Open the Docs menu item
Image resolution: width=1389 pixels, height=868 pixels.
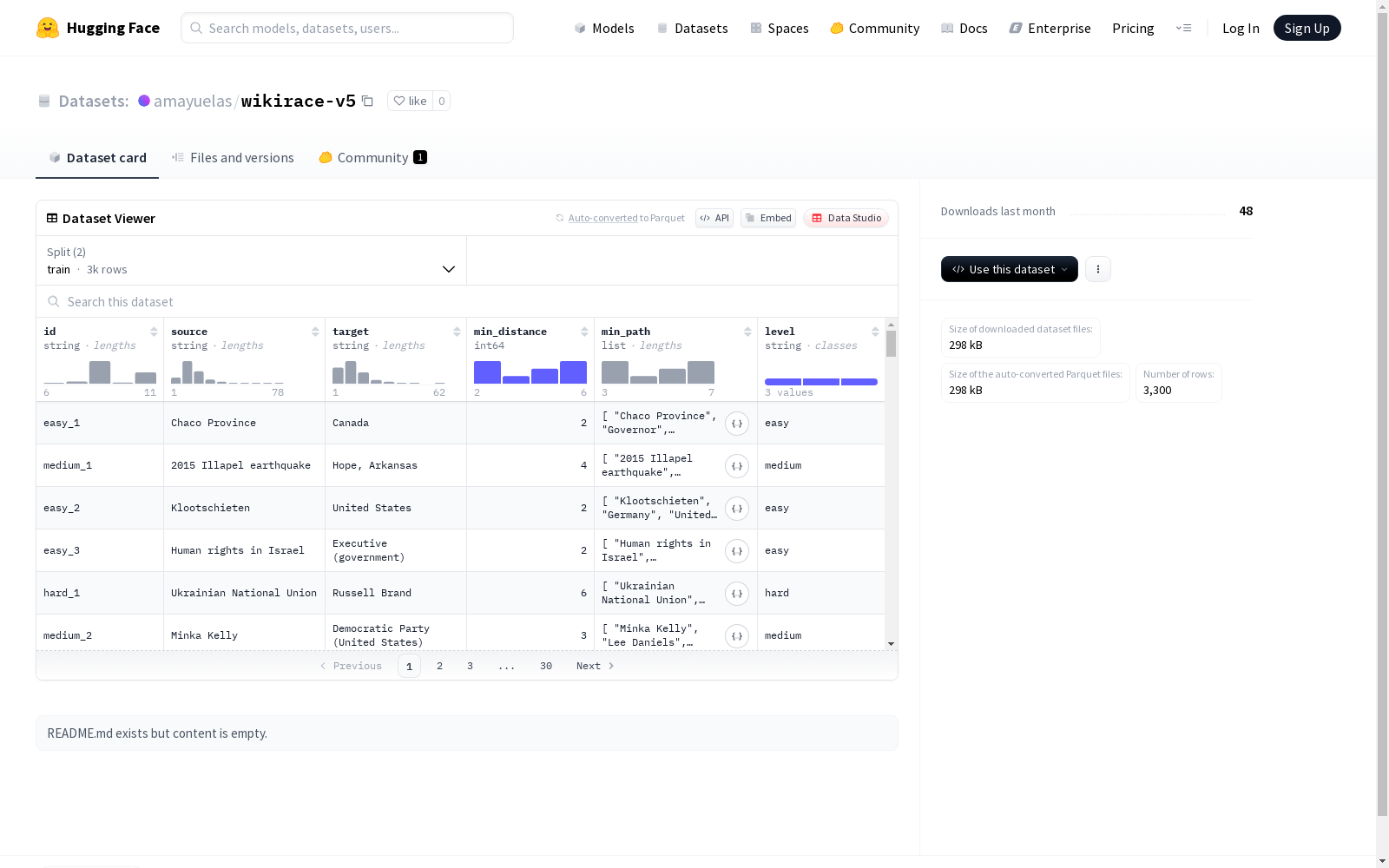pos(964,28)
